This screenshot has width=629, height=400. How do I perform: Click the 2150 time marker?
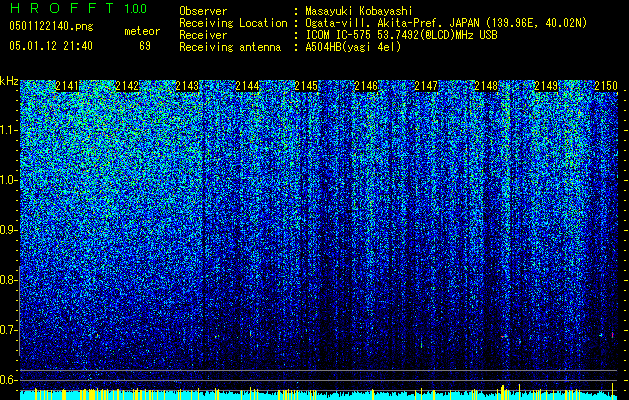(606, 86)
